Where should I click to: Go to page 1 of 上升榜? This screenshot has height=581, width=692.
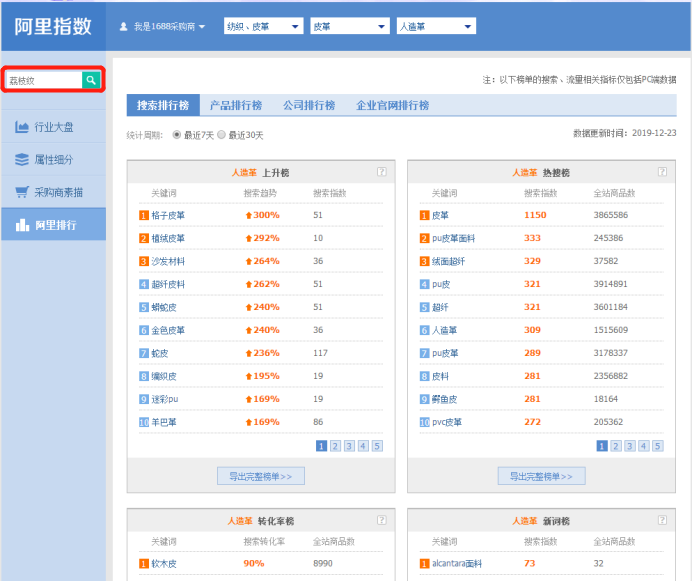(x=321, y=446)
